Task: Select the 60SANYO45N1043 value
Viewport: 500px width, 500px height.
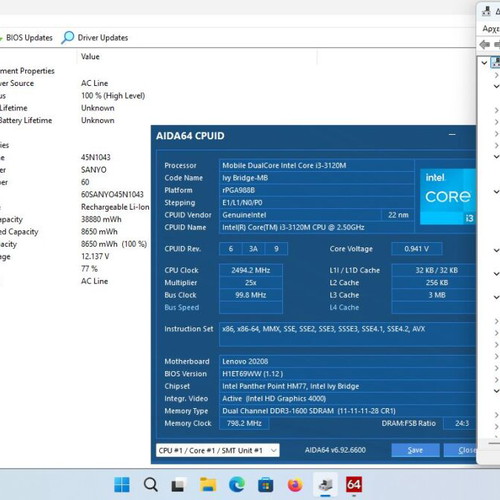Action: pos(112,194)
